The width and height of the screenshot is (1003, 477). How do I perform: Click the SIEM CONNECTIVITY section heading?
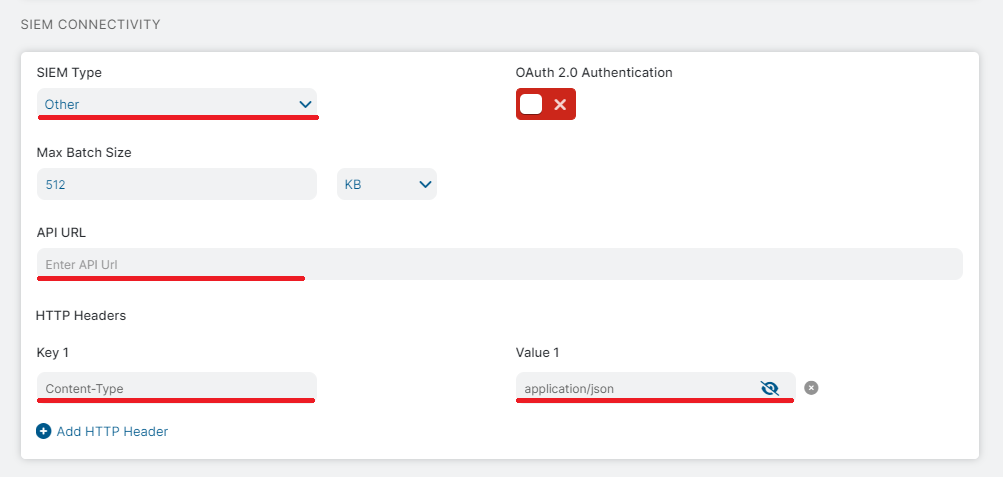90,24
